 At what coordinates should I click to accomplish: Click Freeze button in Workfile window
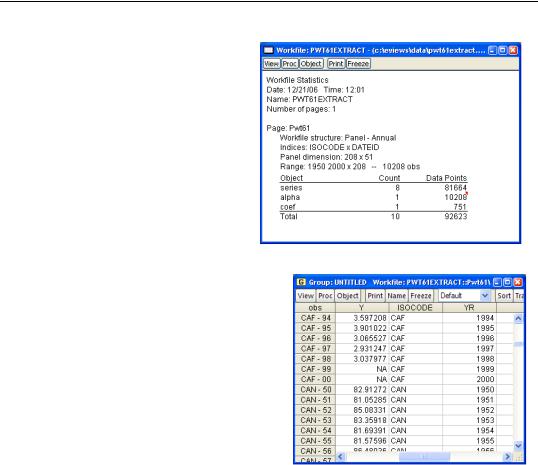[x=358, y=64]
